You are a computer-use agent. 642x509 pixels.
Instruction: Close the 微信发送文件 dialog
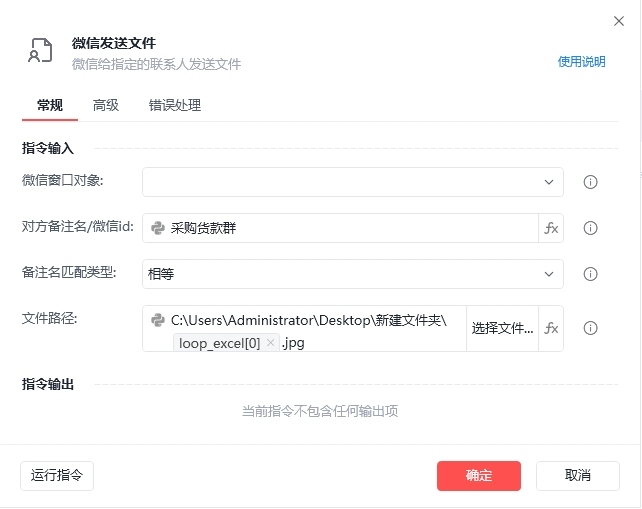click(x=618, y=20)
